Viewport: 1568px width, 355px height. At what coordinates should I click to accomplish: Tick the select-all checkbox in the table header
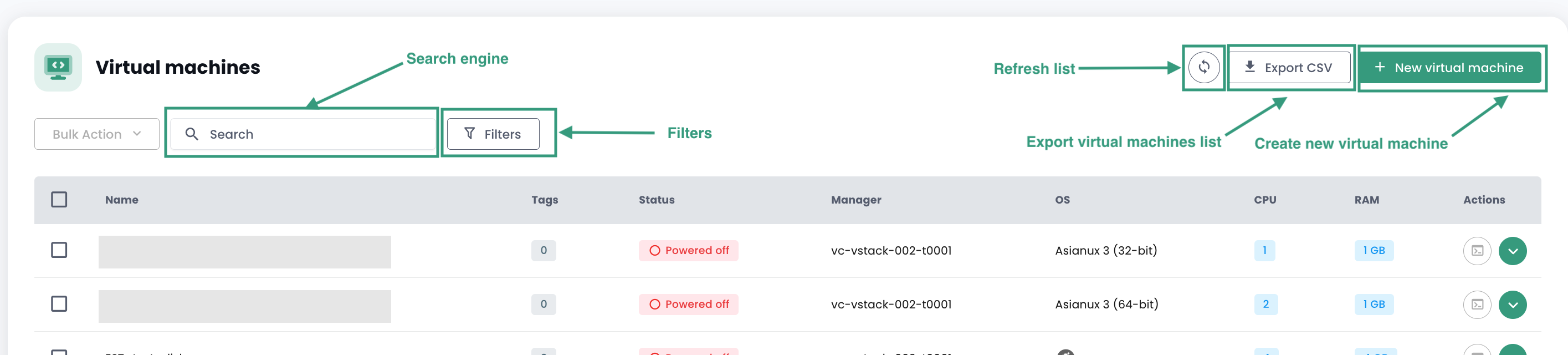pos(59,200)
